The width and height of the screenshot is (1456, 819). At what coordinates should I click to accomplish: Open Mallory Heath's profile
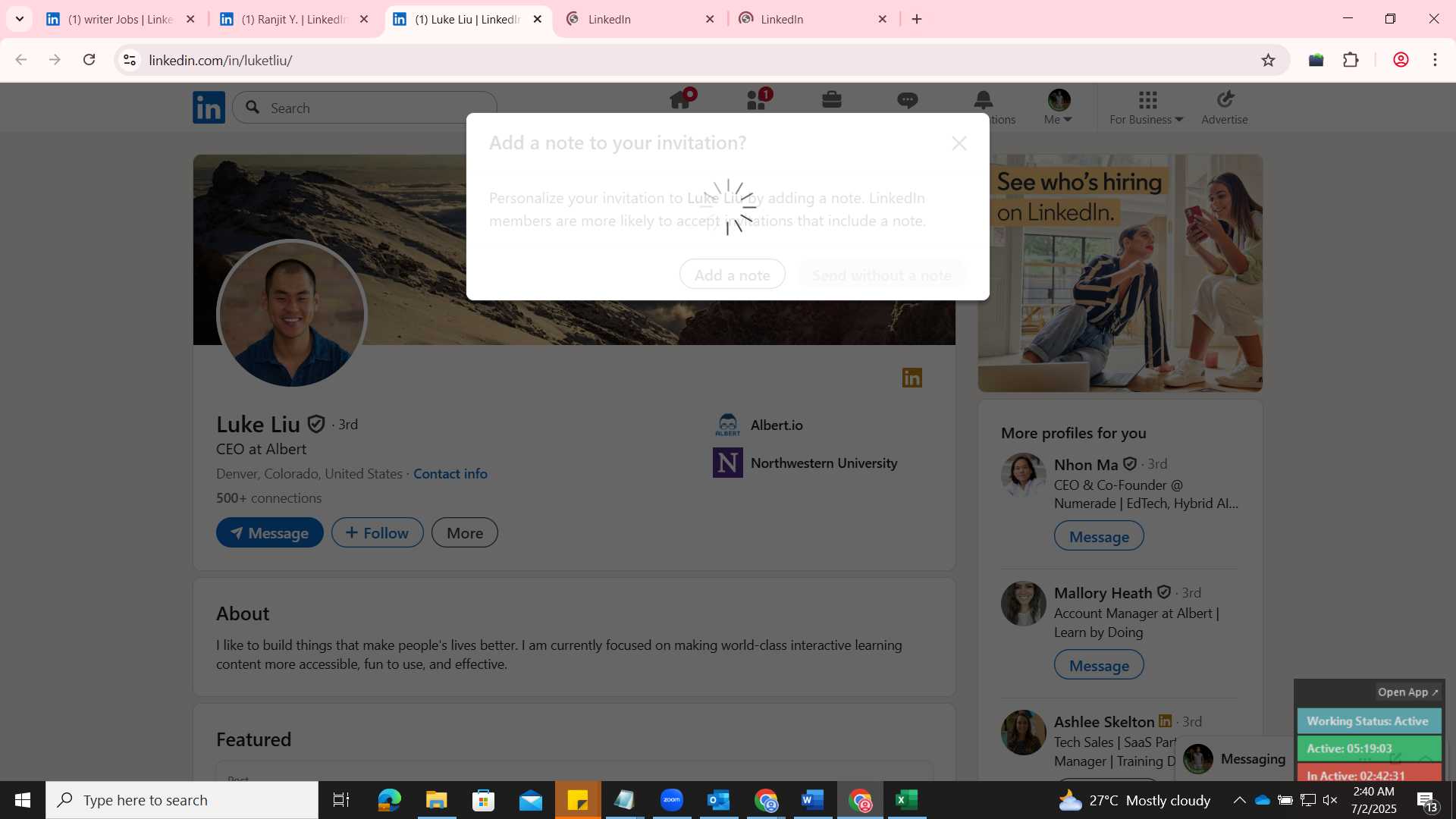tap(1103, 593)
